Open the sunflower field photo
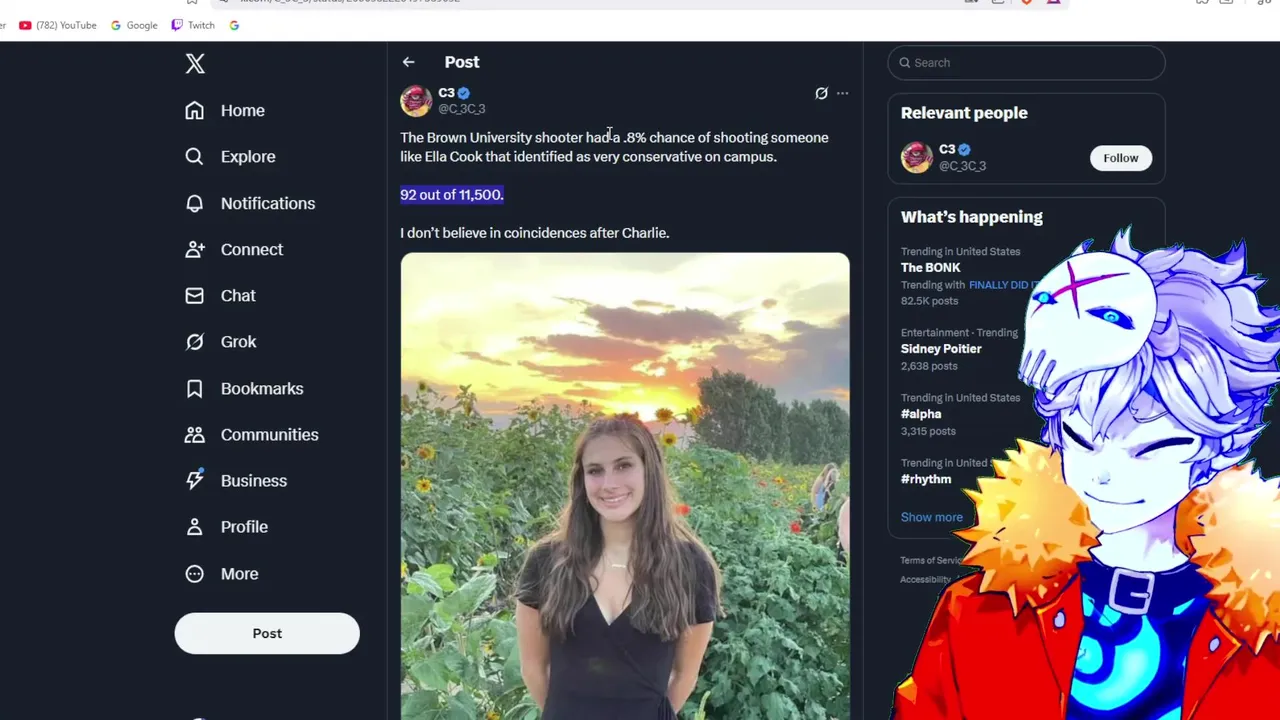 pyautogui.click(x=625, y=486)
